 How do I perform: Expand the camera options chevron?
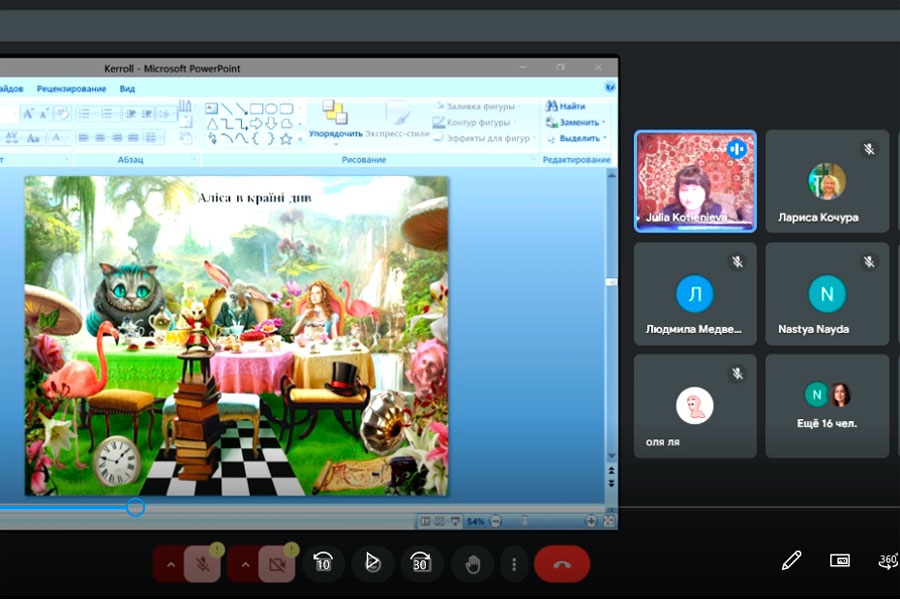243,564
